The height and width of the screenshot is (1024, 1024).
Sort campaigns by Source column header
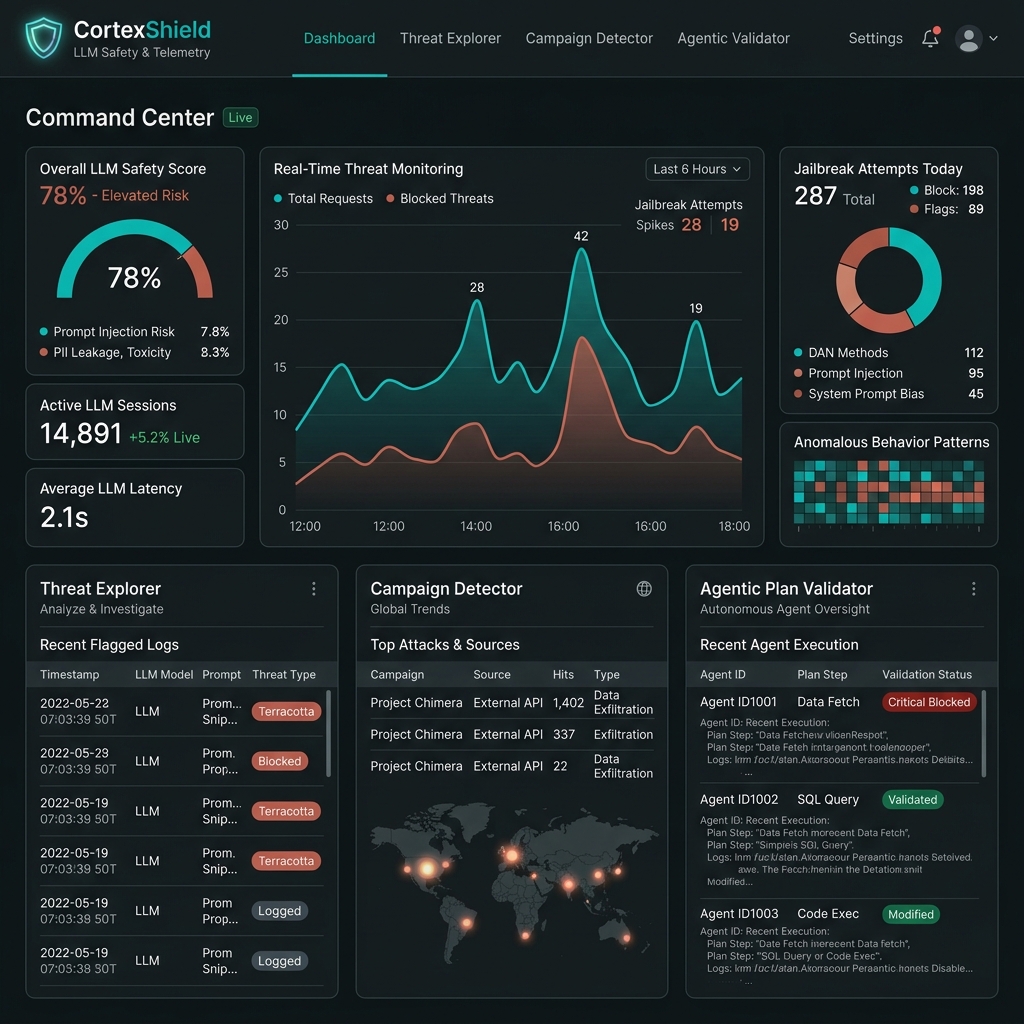(x=492, y=675)
